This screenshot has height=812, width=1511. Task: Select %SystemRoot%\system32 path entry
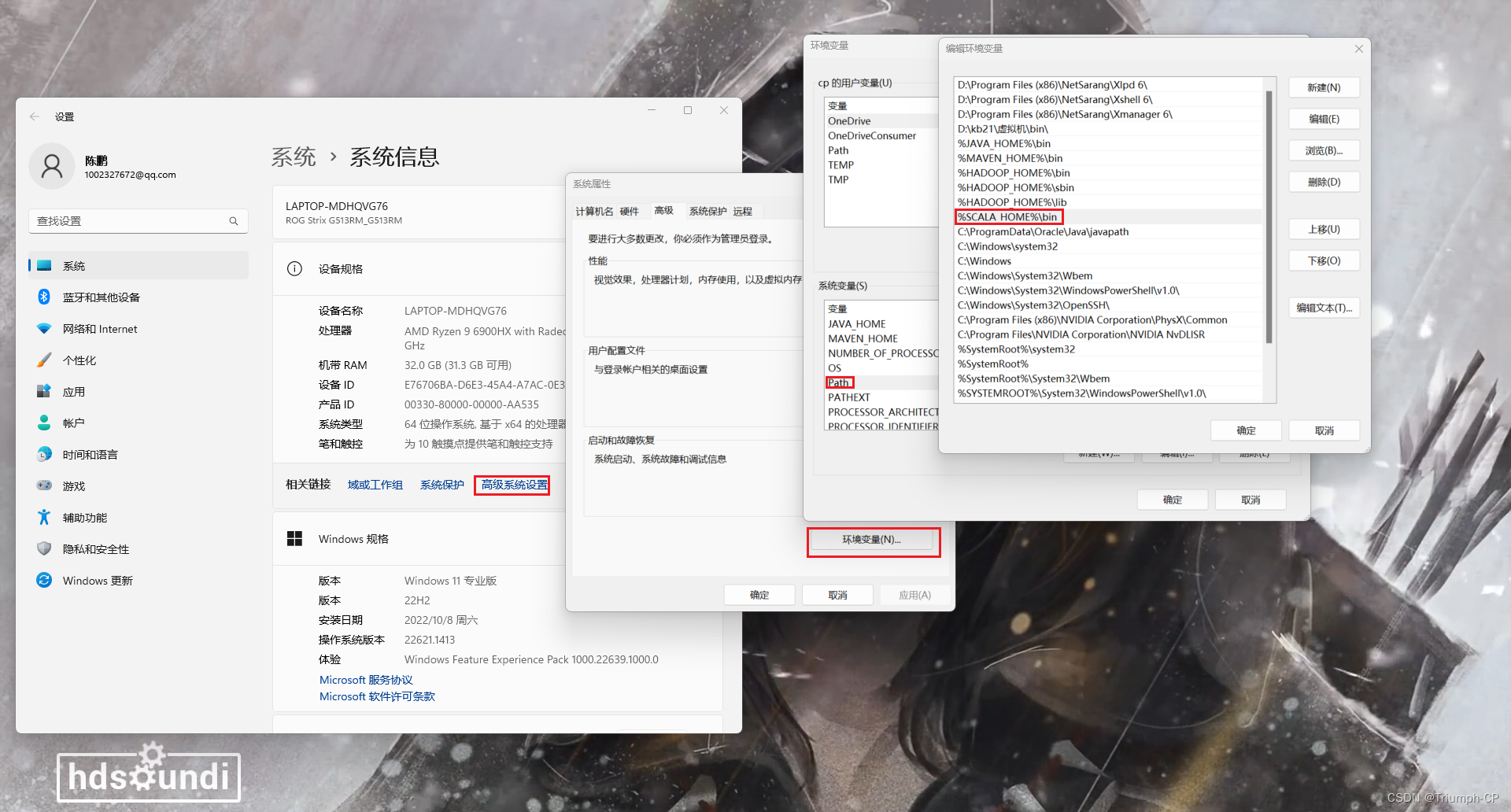click(x=1108, y=349)
